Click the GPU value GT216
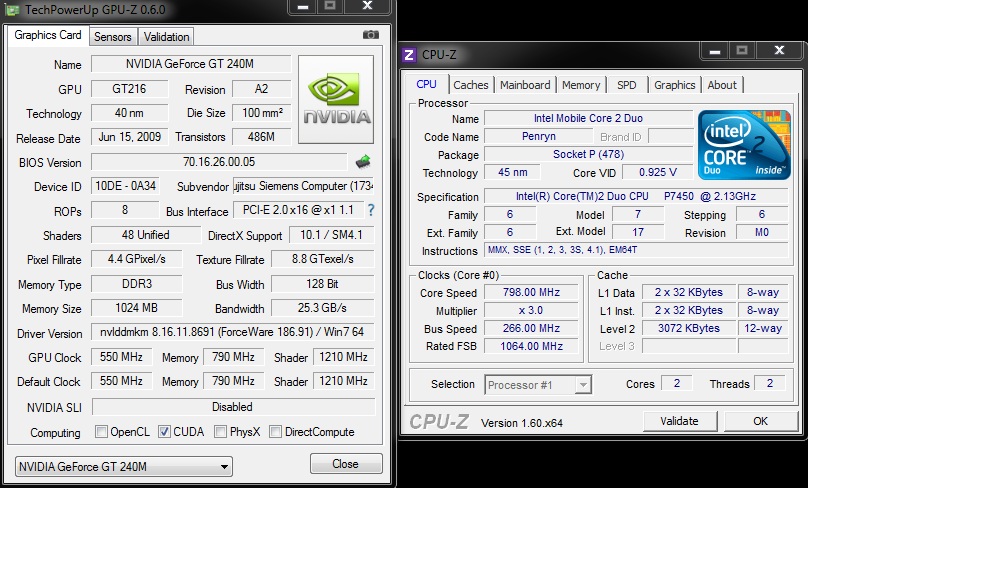This screenshot has width=1008, height=567. (x=129, y=89)
